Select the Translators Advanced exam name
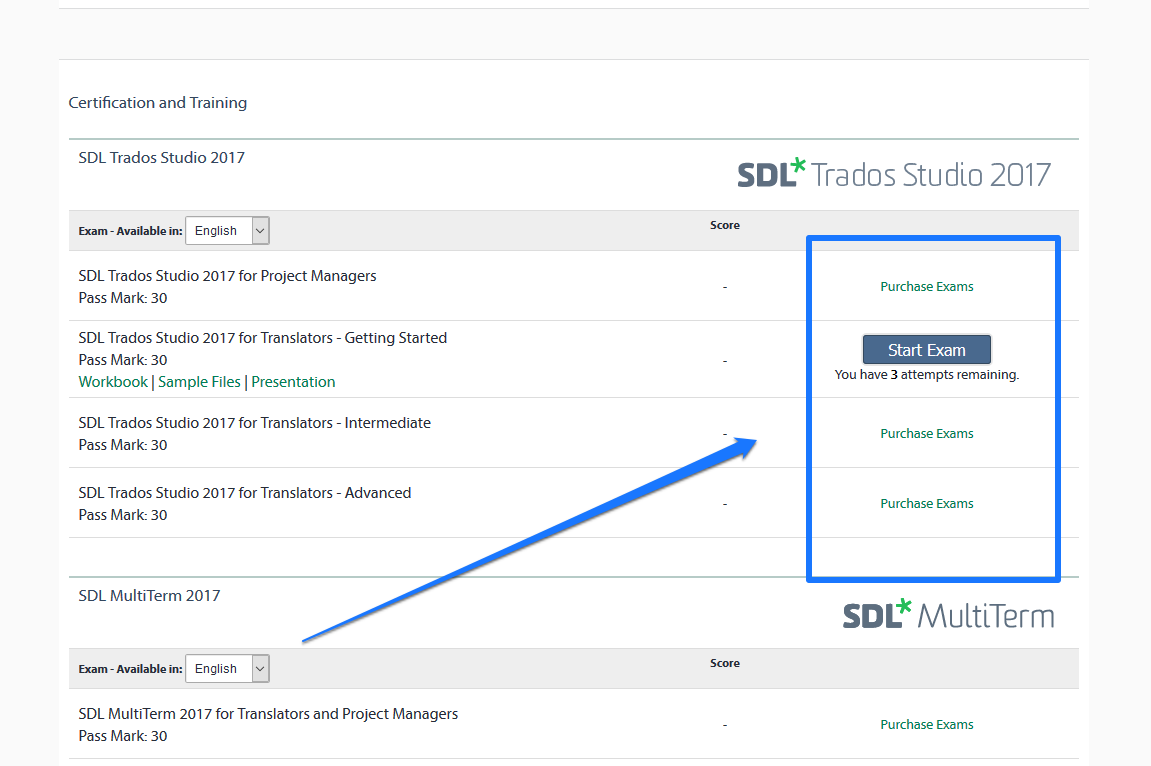This screenshot has width=1151, height=766. (x=244, y=493)
